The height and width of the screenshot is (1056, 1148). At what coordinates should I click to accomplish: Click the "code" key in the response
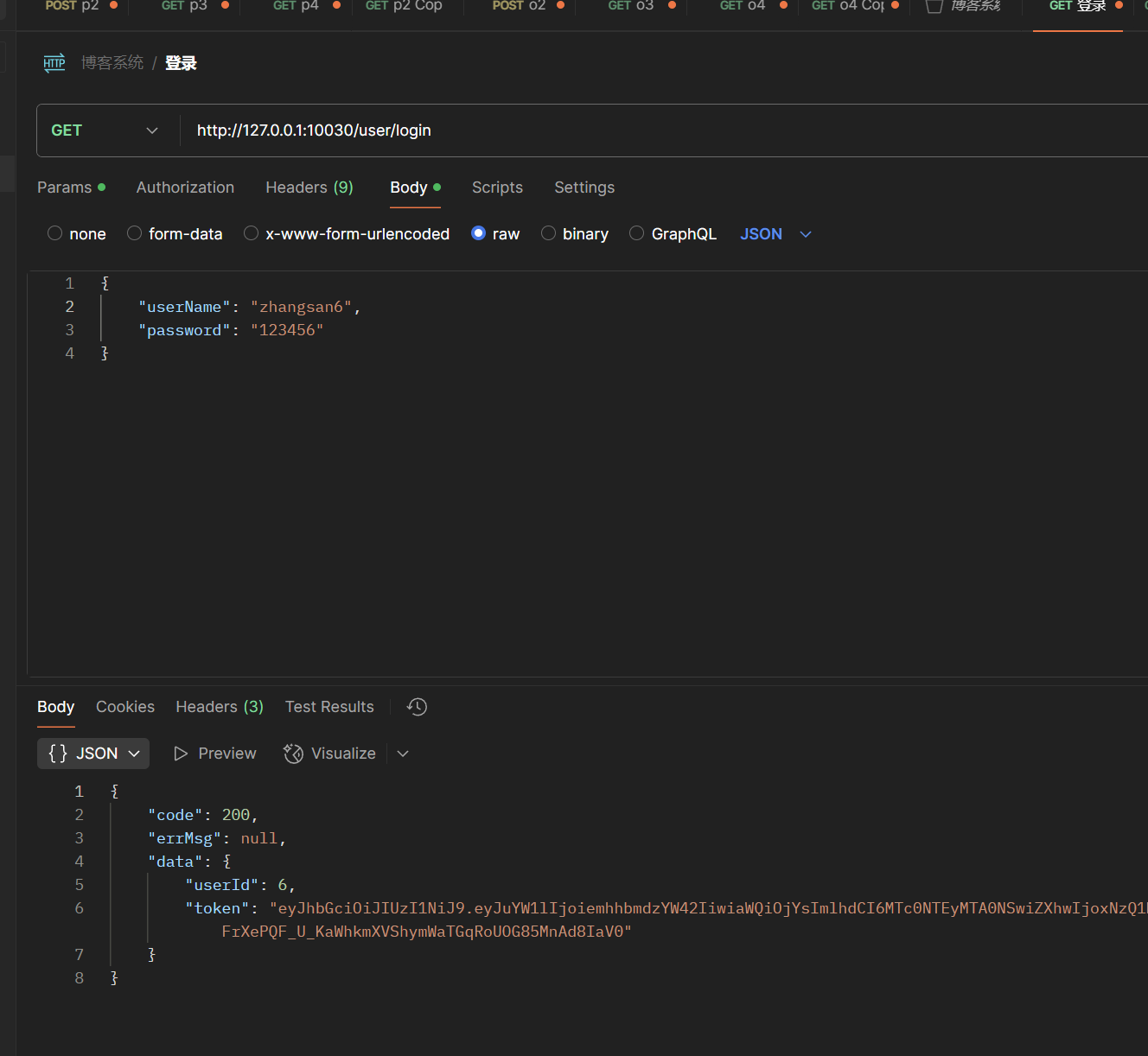coord(175,815)
